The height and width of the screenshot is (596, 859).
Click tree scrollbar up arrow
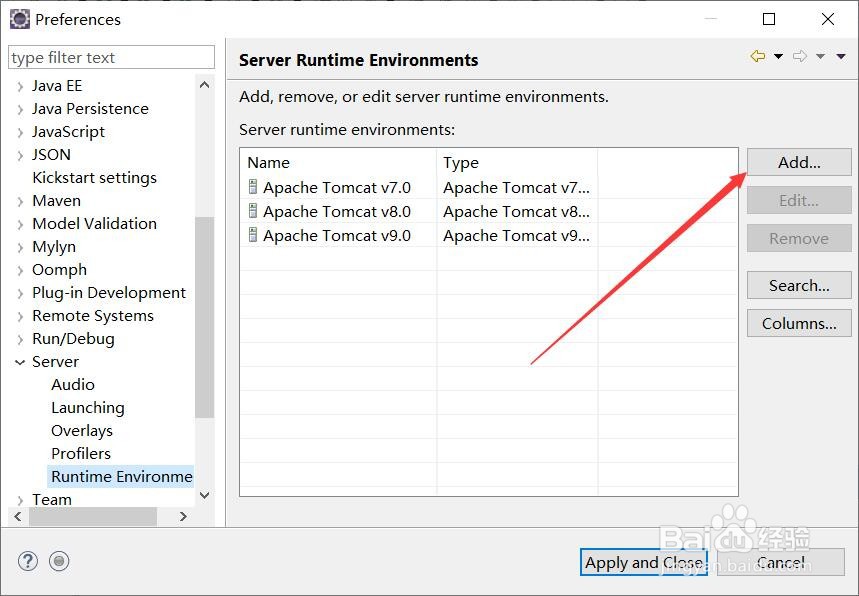point(204,84)
